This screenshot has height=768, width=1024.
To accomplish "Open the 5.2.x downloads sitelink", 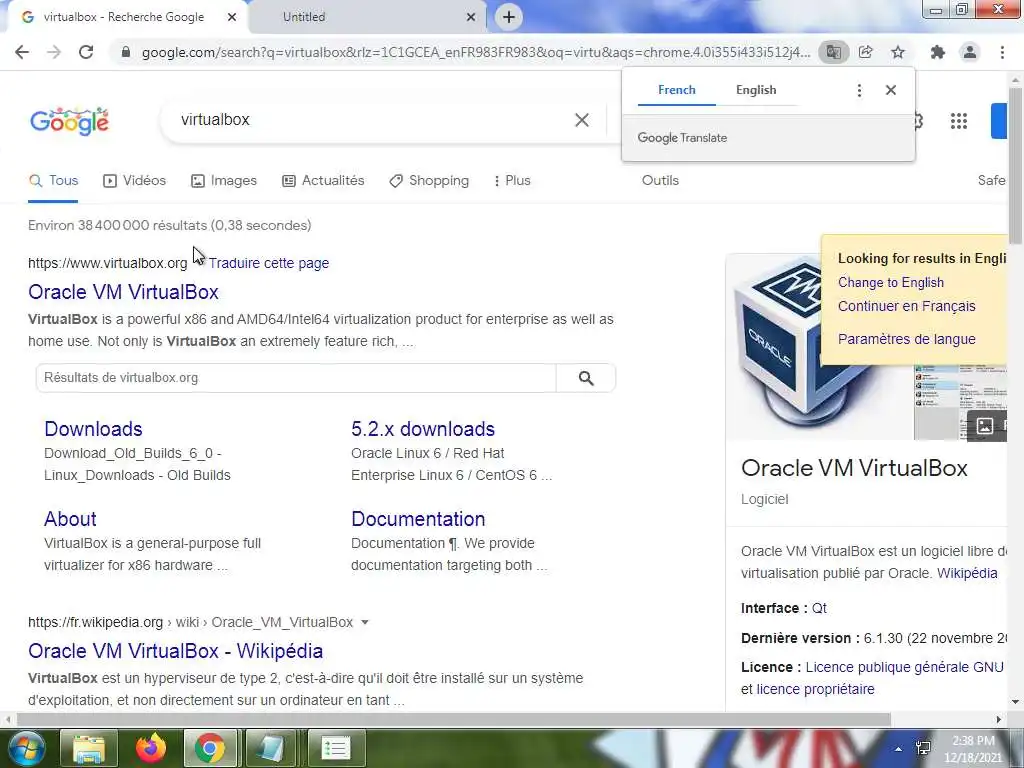I will (x=423, y=429).
